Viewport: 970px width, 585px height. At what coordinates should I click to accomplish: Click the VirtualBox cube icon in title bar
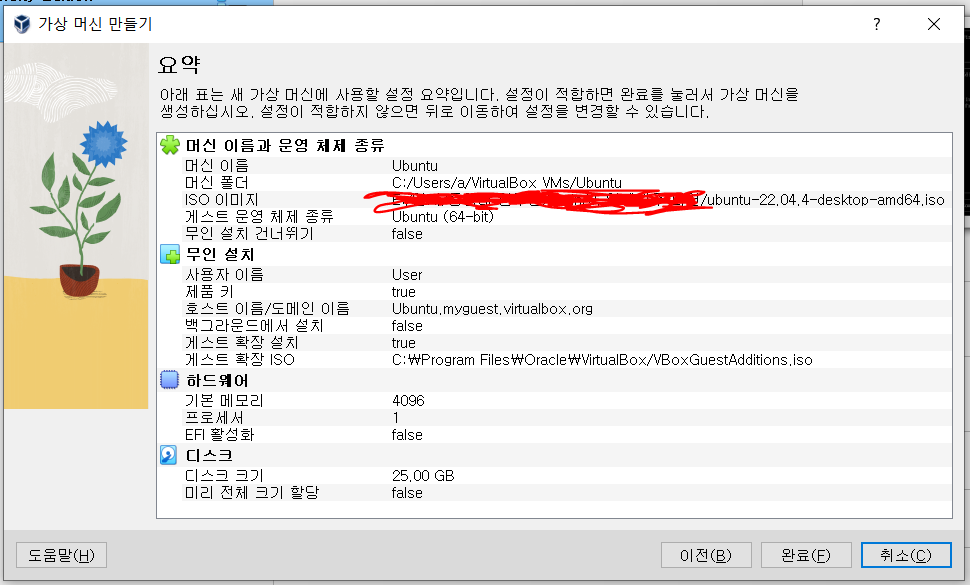coord(22,24)
